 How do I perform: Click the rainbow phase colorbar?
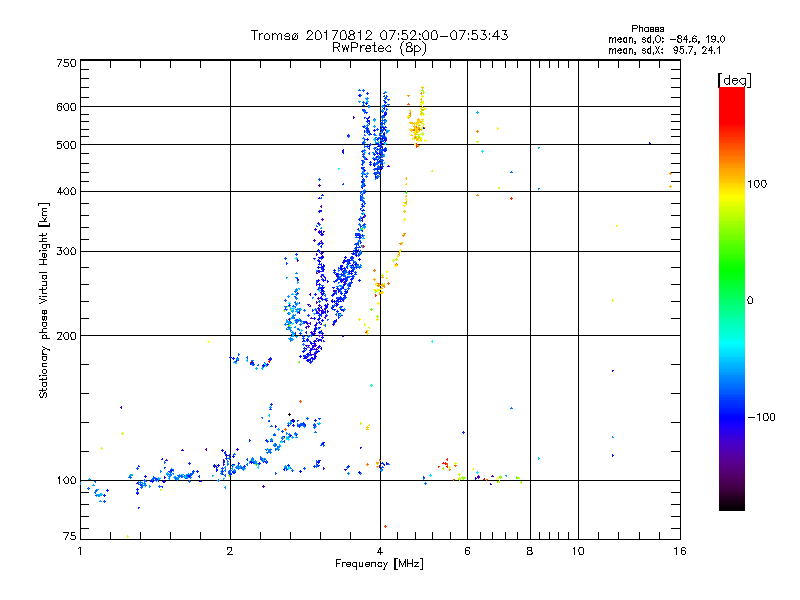tap(732, 298)
